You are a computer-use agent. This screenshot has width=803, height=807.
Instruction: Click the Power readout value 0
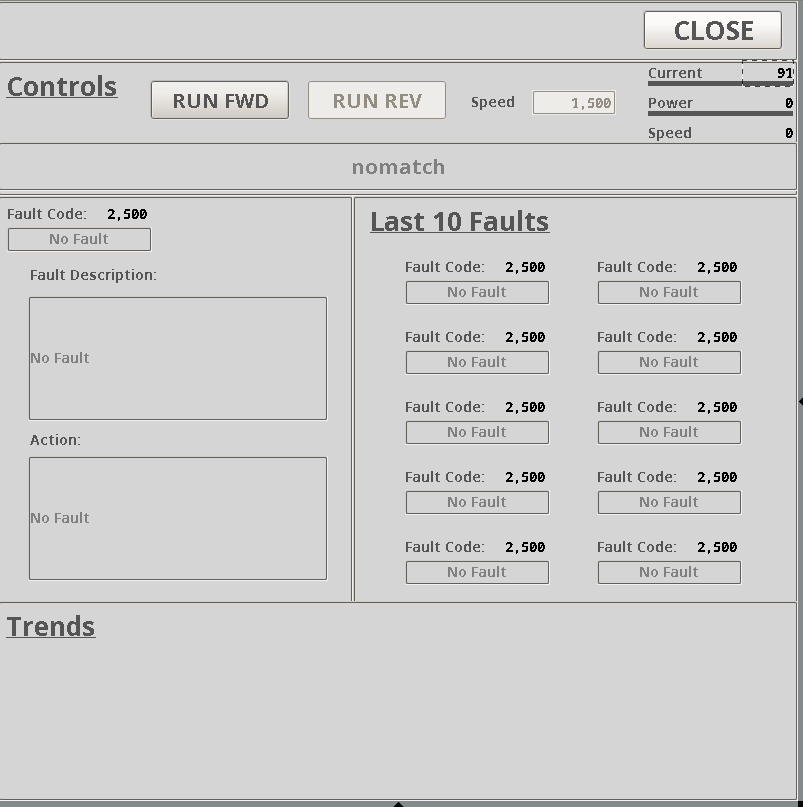pyautogui.click(x=789, y=103)
